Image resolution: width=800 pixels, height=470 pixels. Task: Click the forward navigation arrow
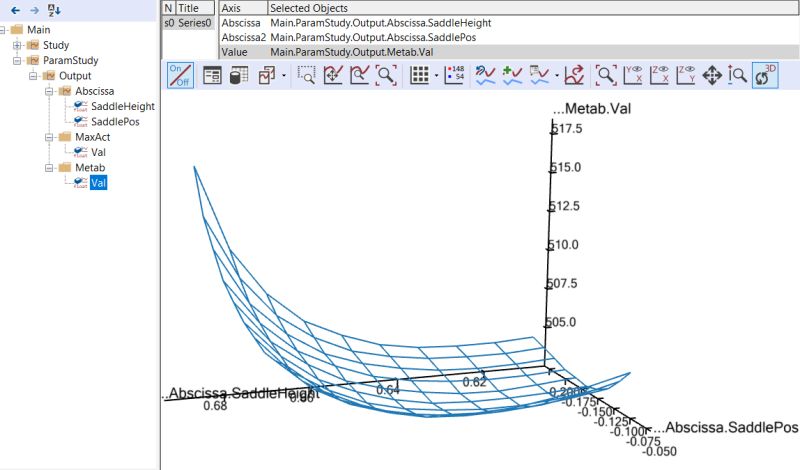[34, 10]
